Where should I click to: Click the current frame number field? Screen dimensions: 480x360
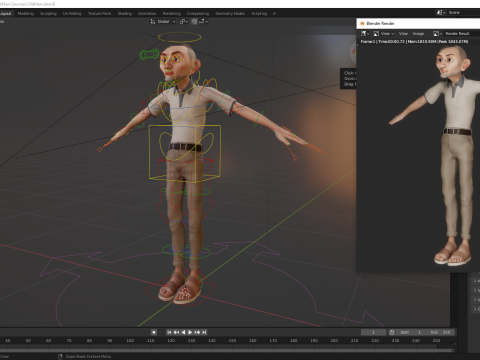pyautogui.click(x=373, y=332)
